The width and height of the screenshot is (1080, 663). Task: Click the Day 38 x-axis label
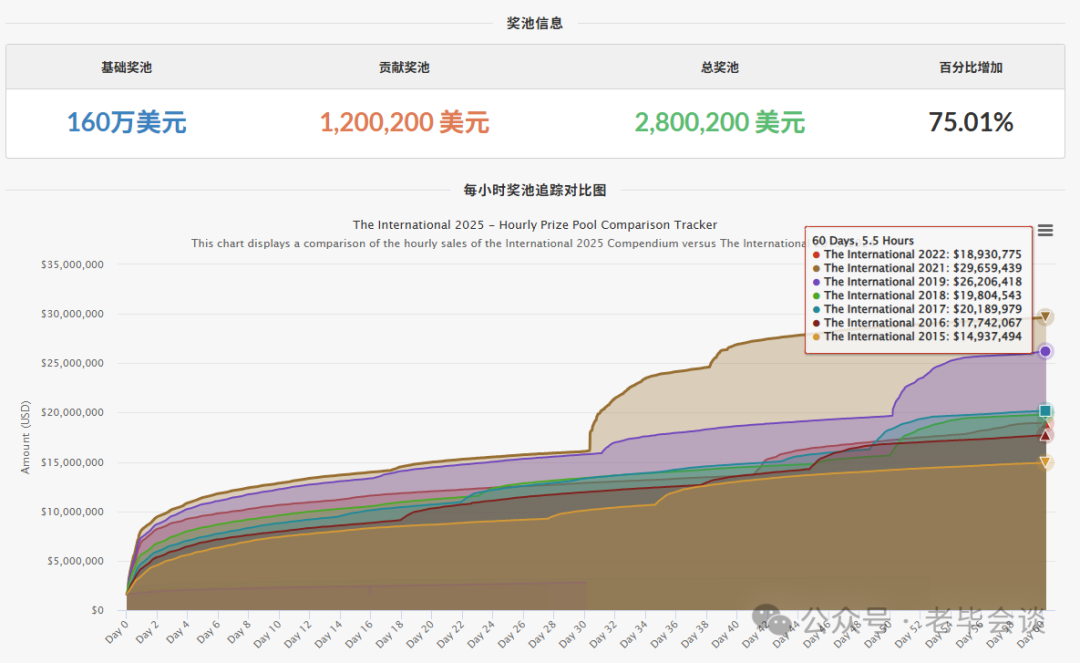(694, 634)
